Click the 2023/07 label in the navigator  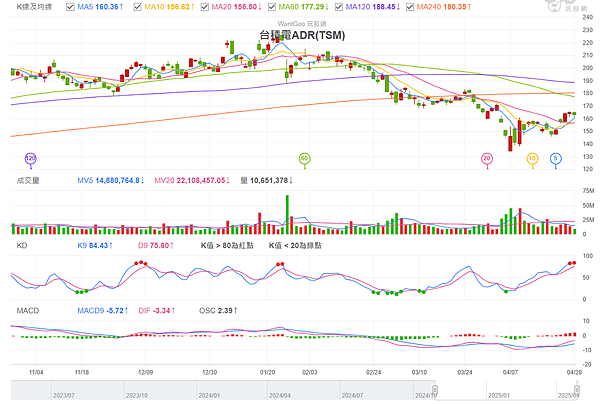(x=64, y=395)
